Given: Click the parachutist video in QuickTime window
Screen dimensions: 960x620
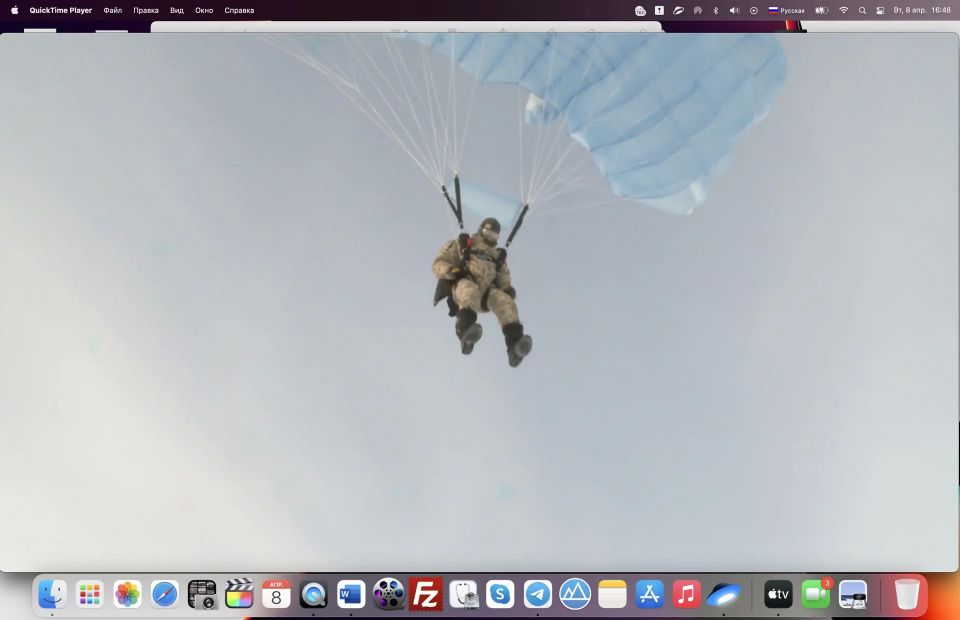Looking at the screenshot, I should 479,302.
